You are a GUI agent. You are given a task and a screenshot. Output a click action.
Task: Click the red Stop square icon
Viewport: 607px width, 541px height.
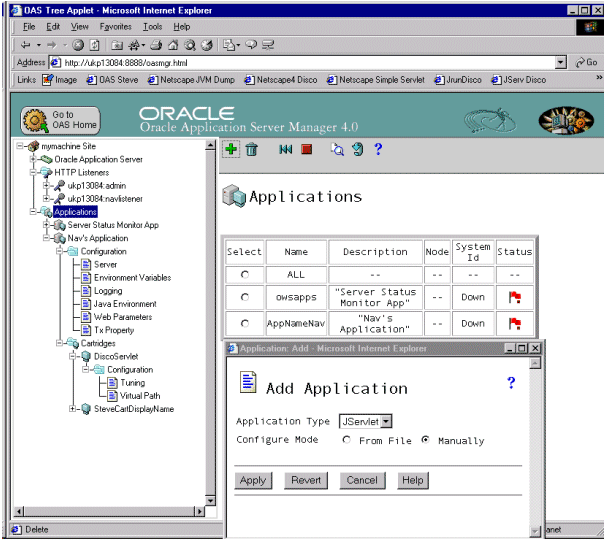(307, 149)
